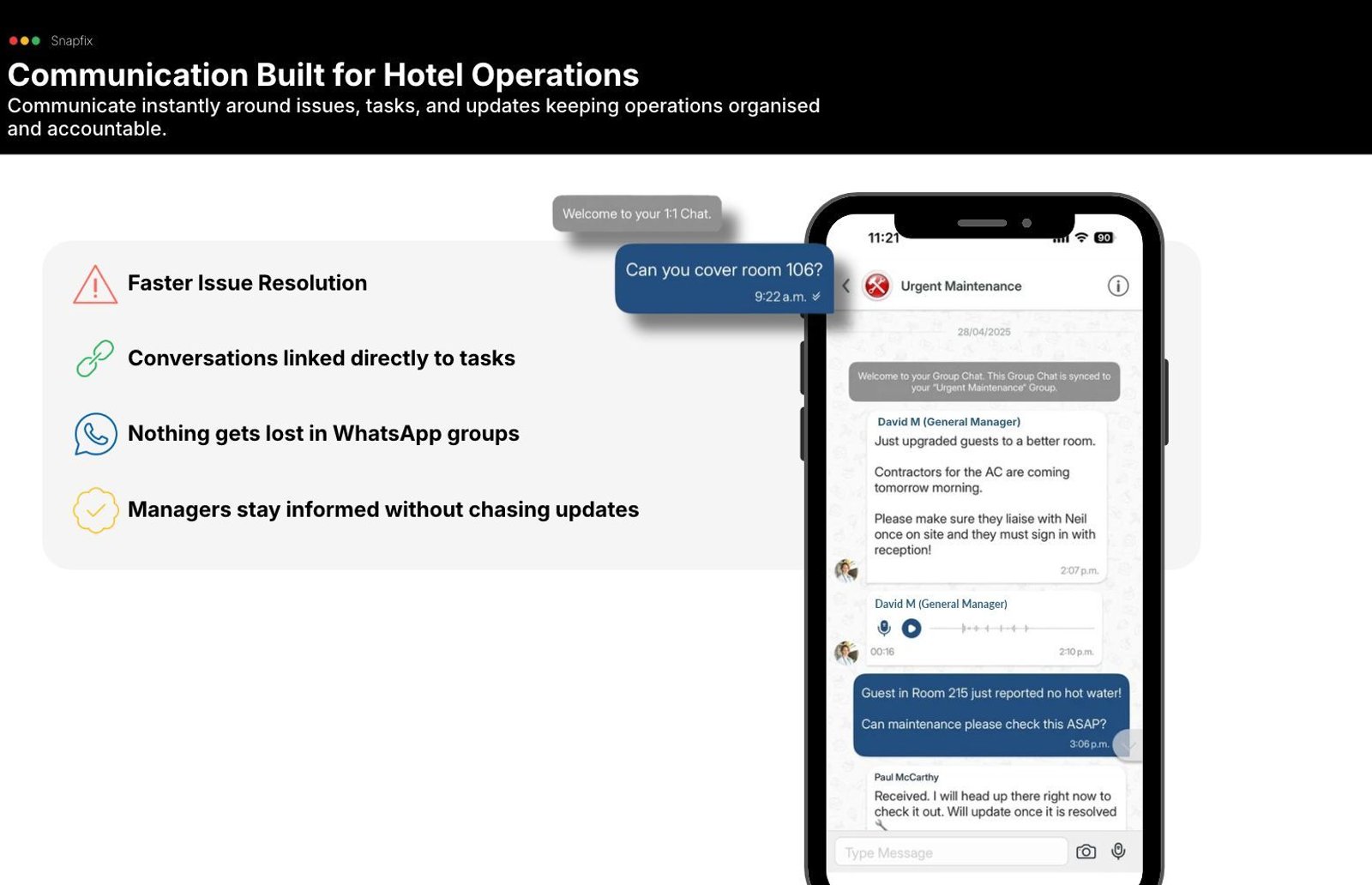Image resolution: width=1372 pixels, height=885 pixels.
Task: Click the phone Wi-Fi status icon
Action: (x=1081, y=238)
